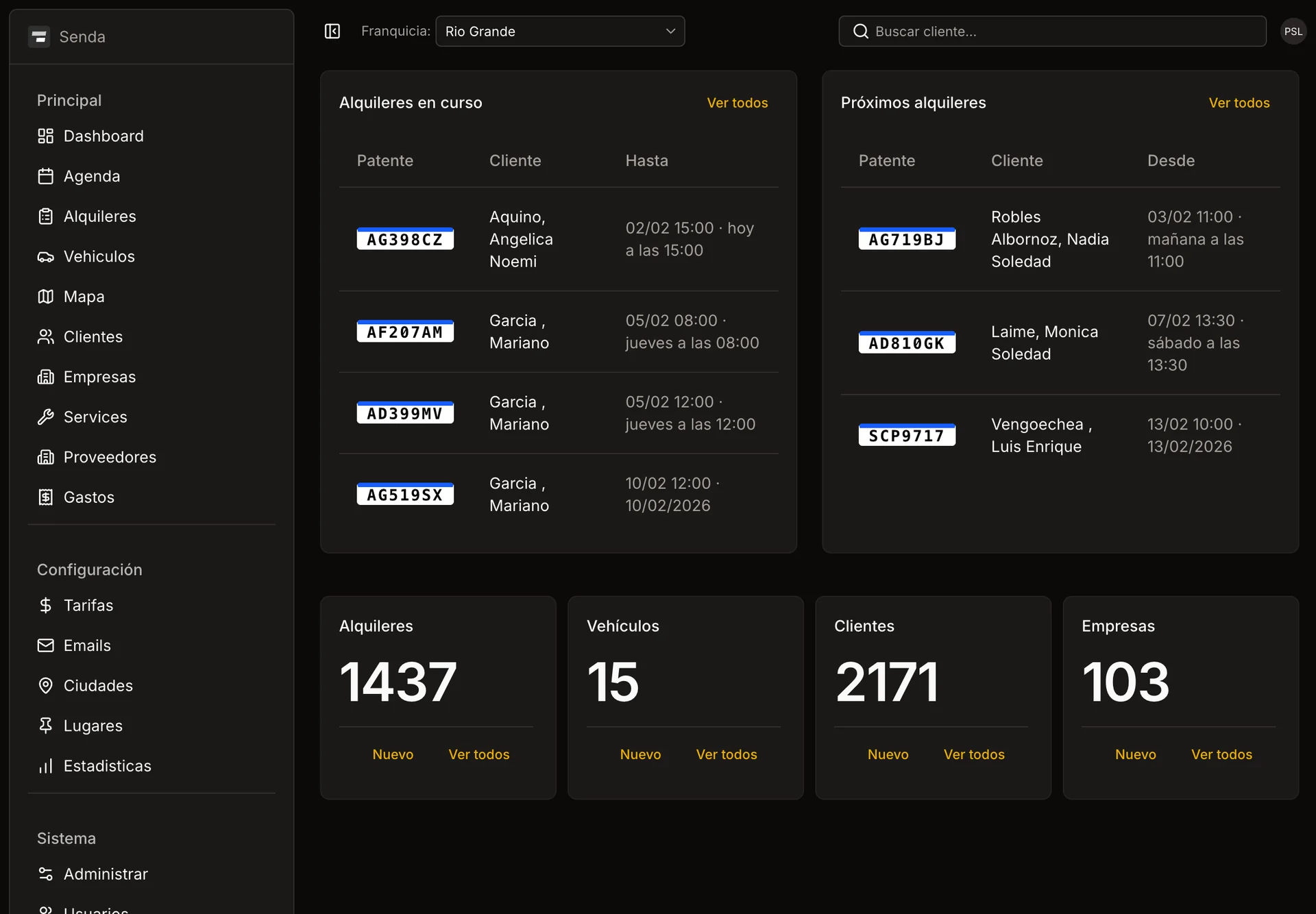Image resolution: width=1316 pixels, height=914 pixels.
Task: Select the Estadisticas bar chart icon
Action: point(46,765)
